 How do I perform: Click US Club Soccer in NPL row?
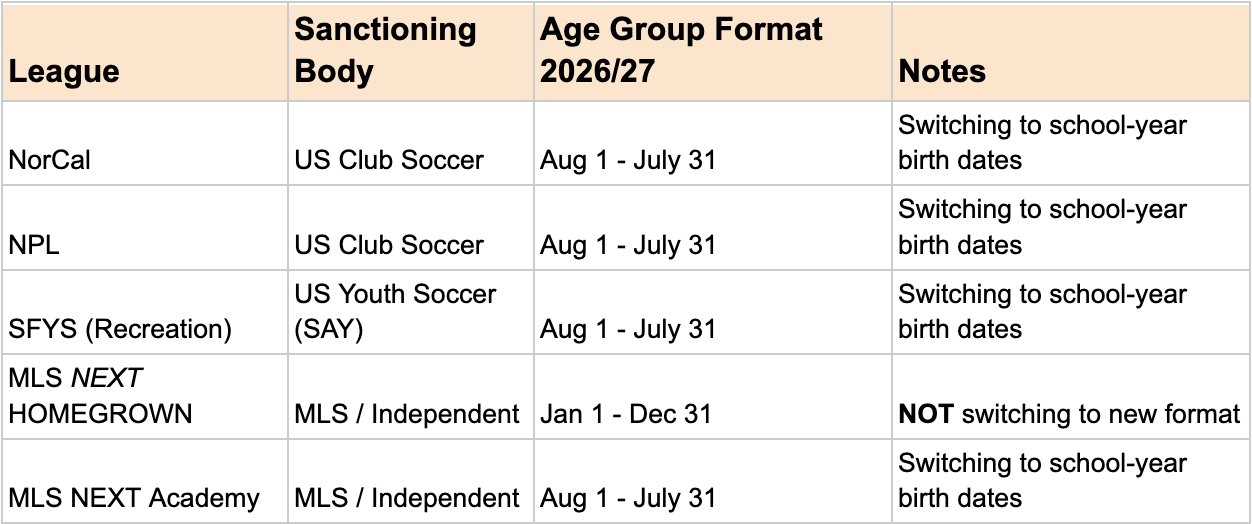pyautogui.click(x=411, y=227)
